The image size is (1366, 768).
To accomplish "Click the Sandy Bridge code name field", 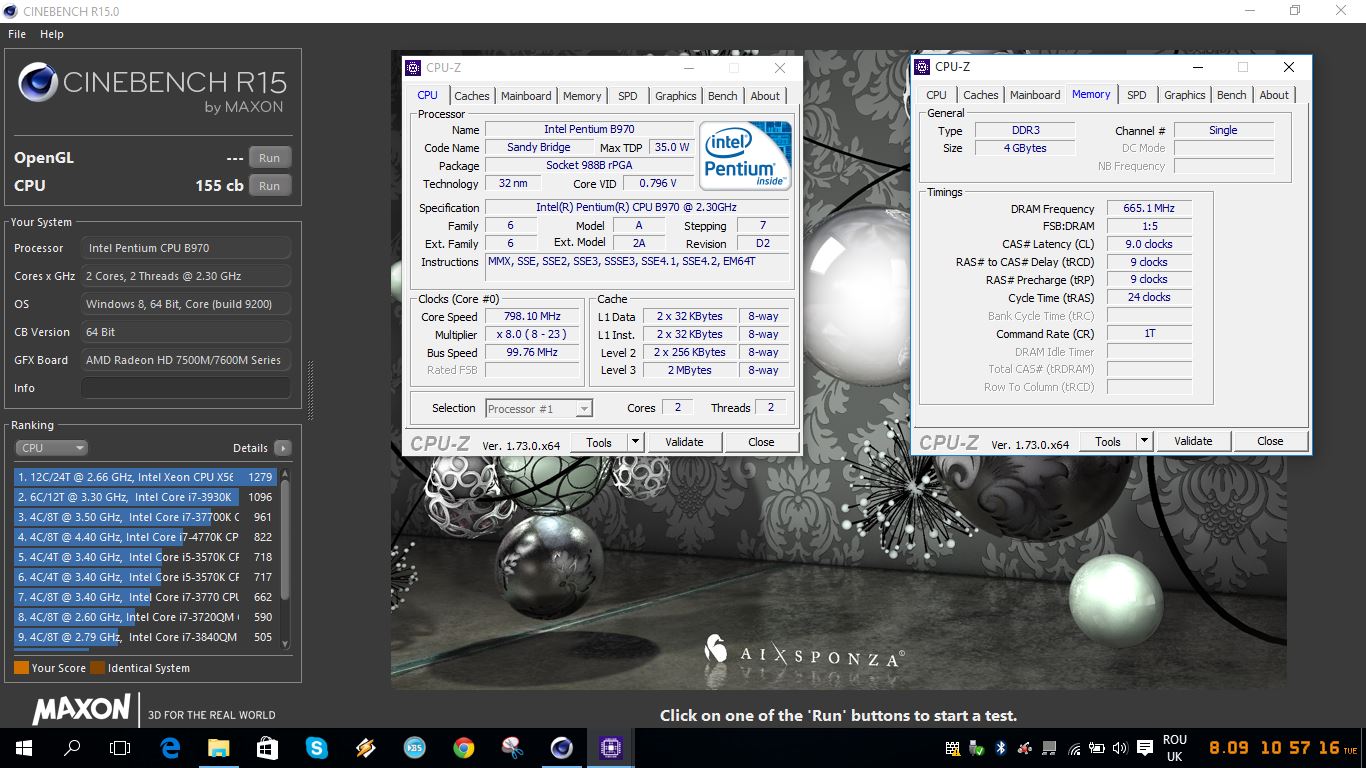I will click(538, 147).
